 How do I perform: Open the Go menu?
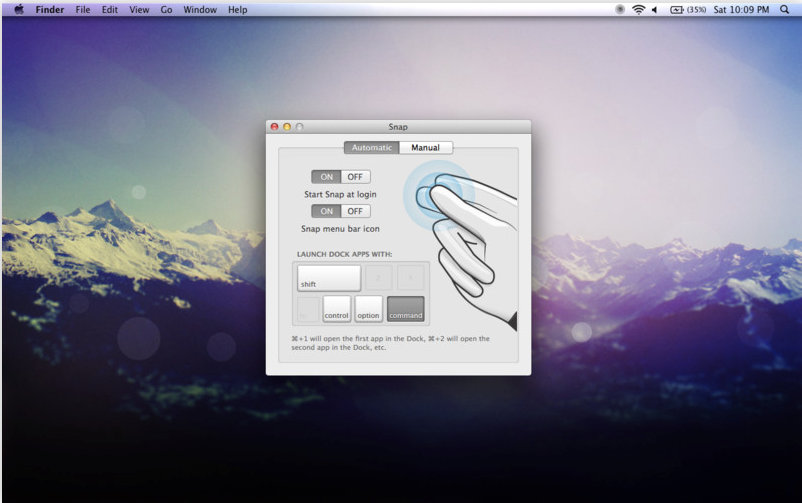pos(166,9)
